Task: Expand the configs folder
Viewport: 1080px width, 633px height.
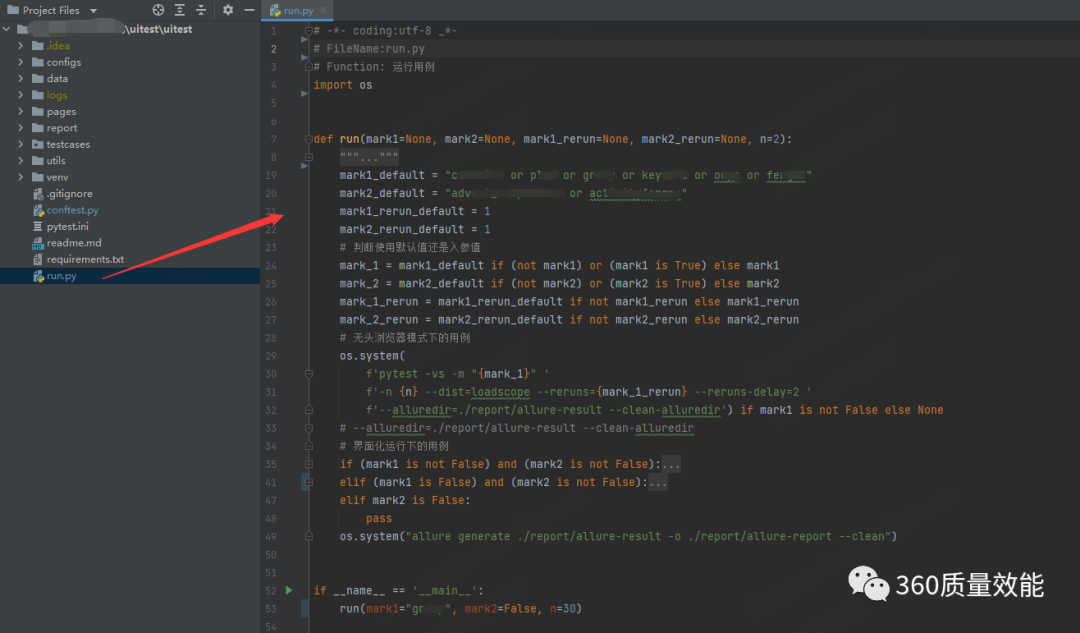Action: click(x=21, y=62)
